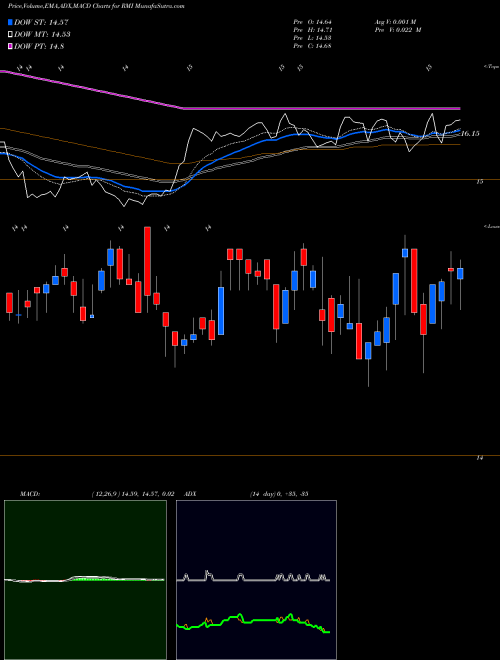Click the 'Pre L: 14.53' value

pyautogui.click(x=312, y=38)
